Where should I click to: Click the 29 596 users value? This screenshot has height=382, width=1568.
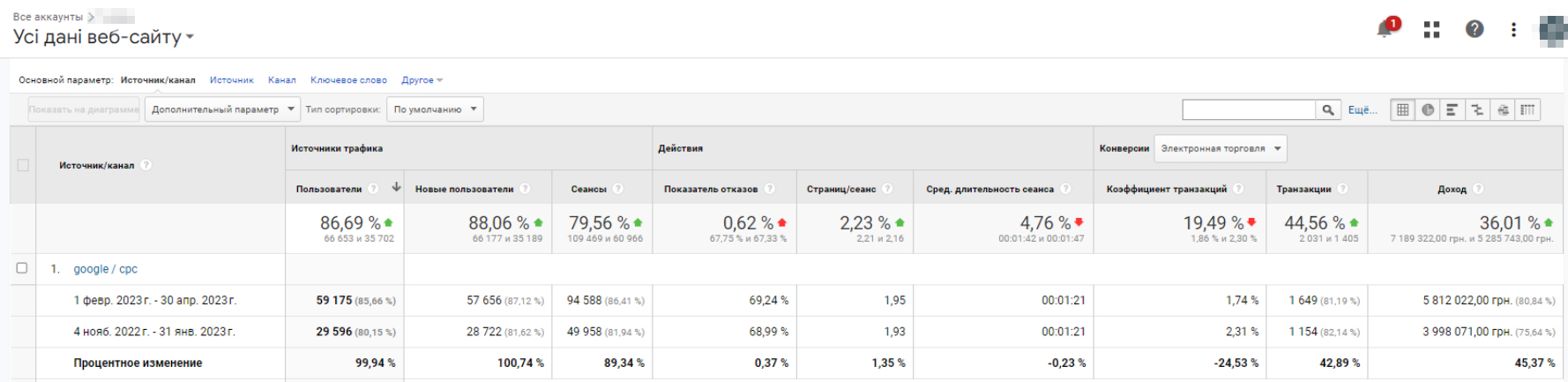[334, 332]
